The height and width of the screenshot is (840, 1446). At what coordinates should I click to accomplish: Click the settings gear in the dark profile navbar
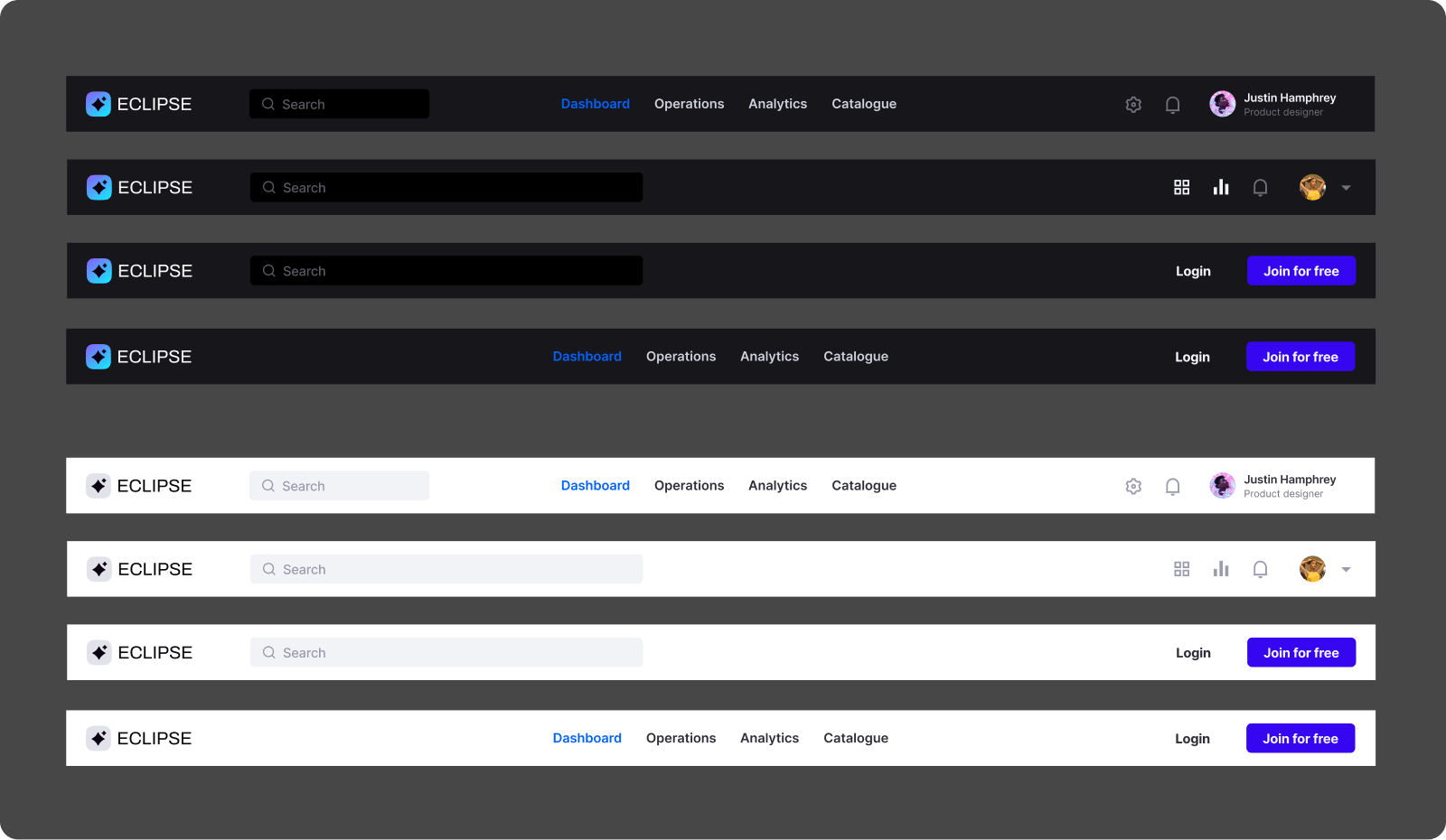tap(1133, 105)
